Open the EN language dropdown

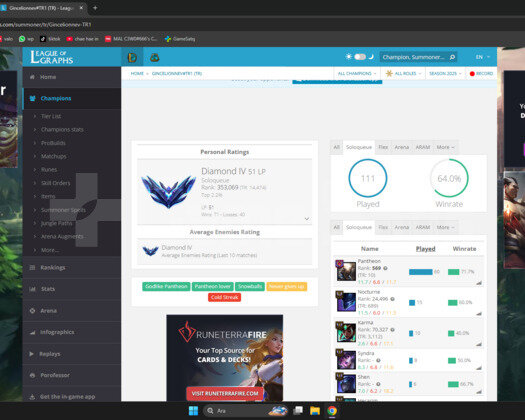coord(482,57)
